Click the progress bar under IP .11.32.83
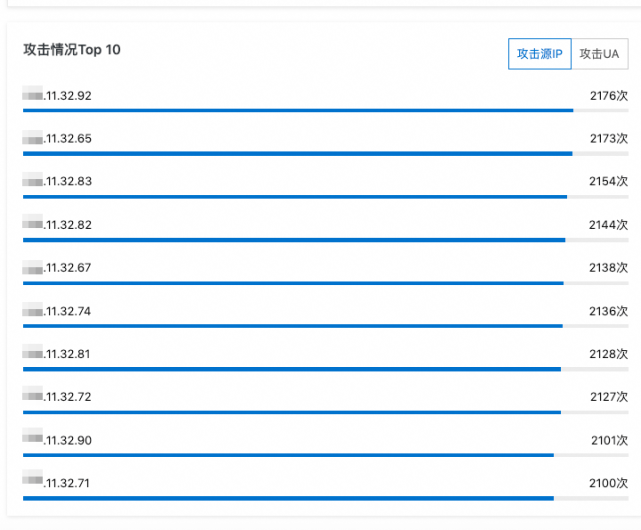This screenshot has width=641, height=530. pos(300,197)
